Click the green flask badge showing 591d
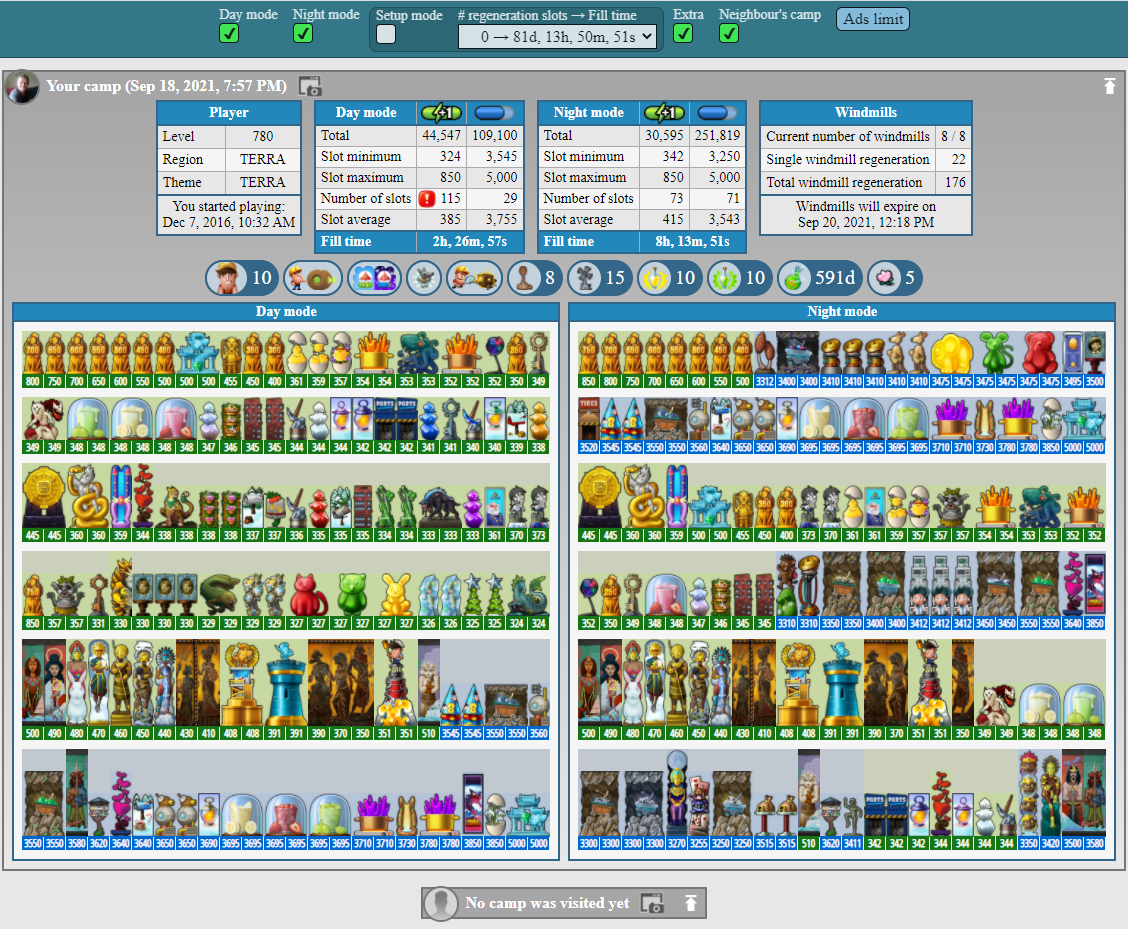Viewport: 1128px width, 929px height. (819, 278)
